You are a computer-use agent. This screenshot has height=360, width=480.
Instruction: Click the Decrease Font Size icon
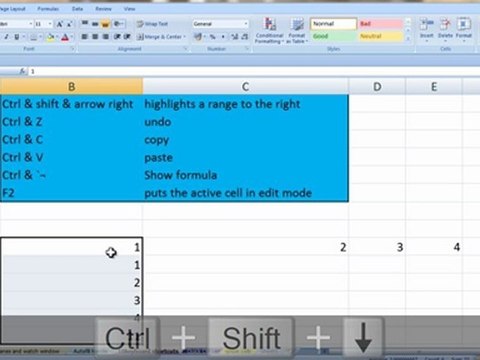click(x=70, y=24)
